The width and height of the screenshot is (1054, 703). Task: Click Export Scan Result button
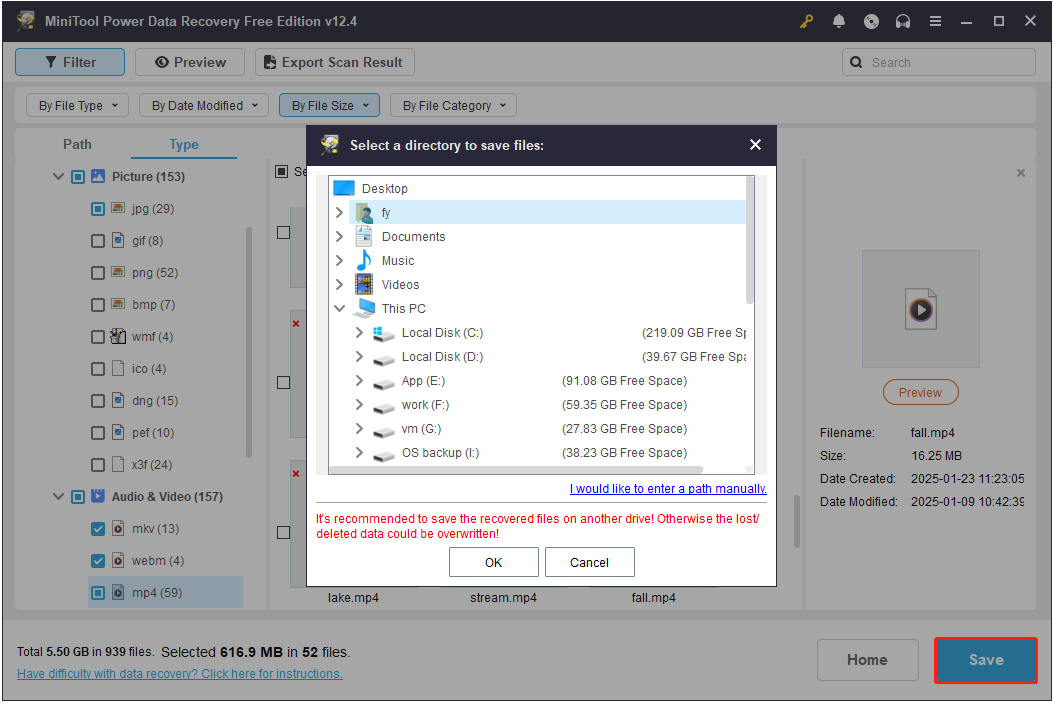[335, 63]
